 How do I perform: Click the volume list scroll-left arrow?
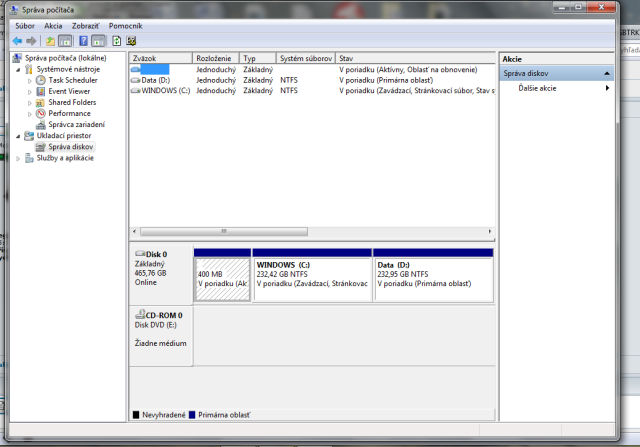(x=134, y=231)
